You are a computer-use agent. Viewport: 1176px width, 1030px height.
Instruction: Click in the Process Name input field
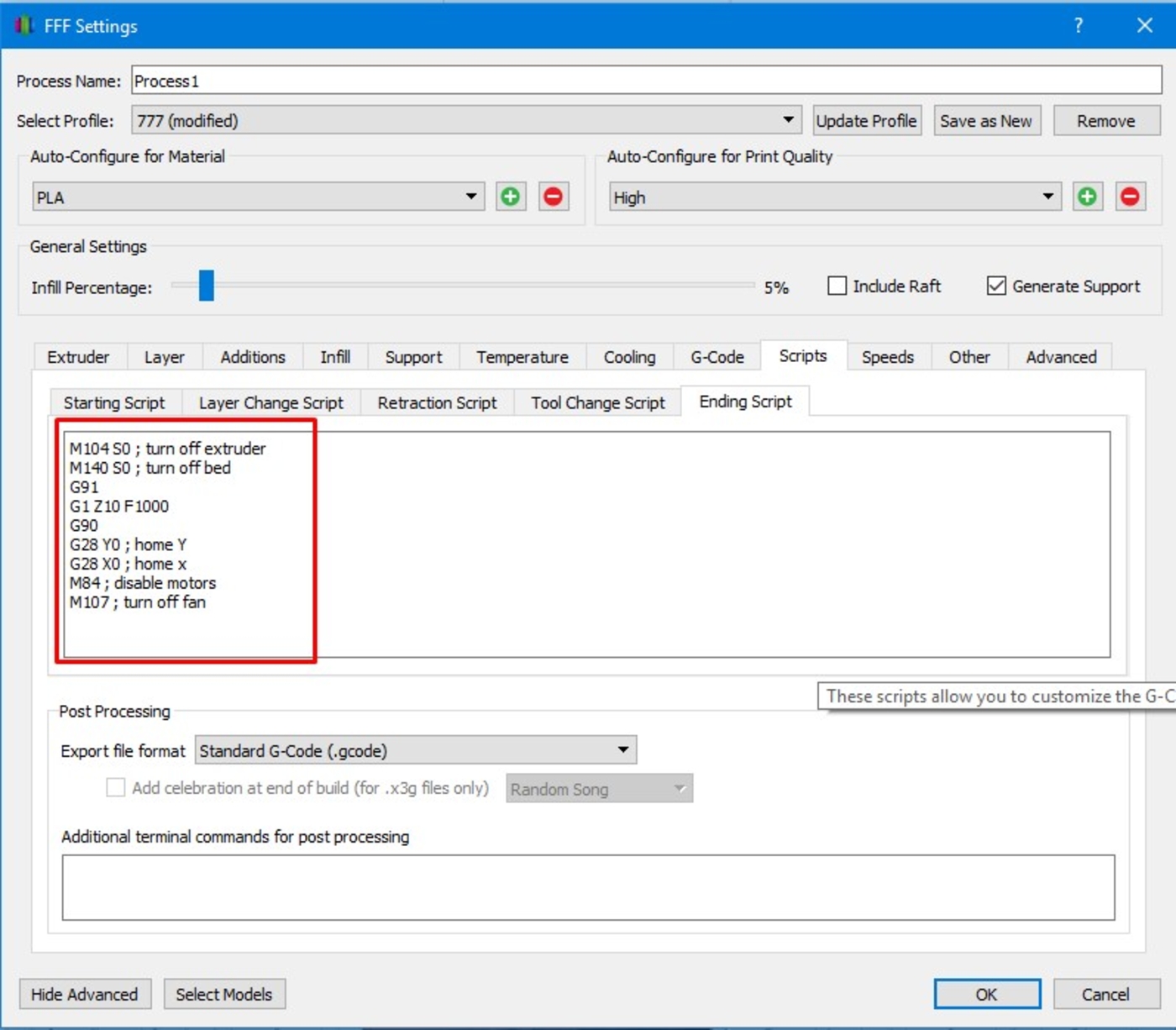[x=646, y=81]
